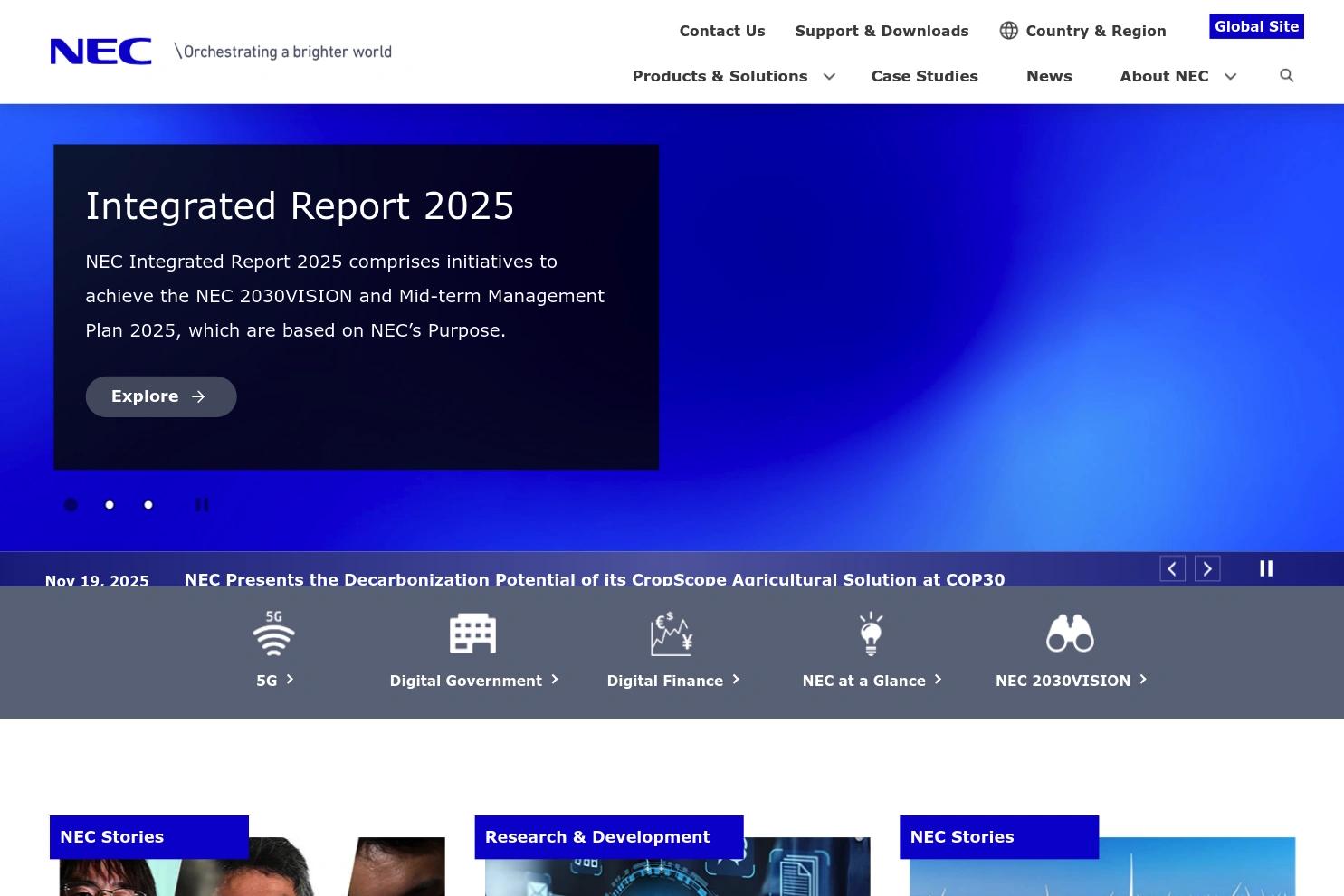Image resolution: width=1344 pixels, height=896 pixels.
Task: Select the third carousel slide dot
Action: (148, 505)
